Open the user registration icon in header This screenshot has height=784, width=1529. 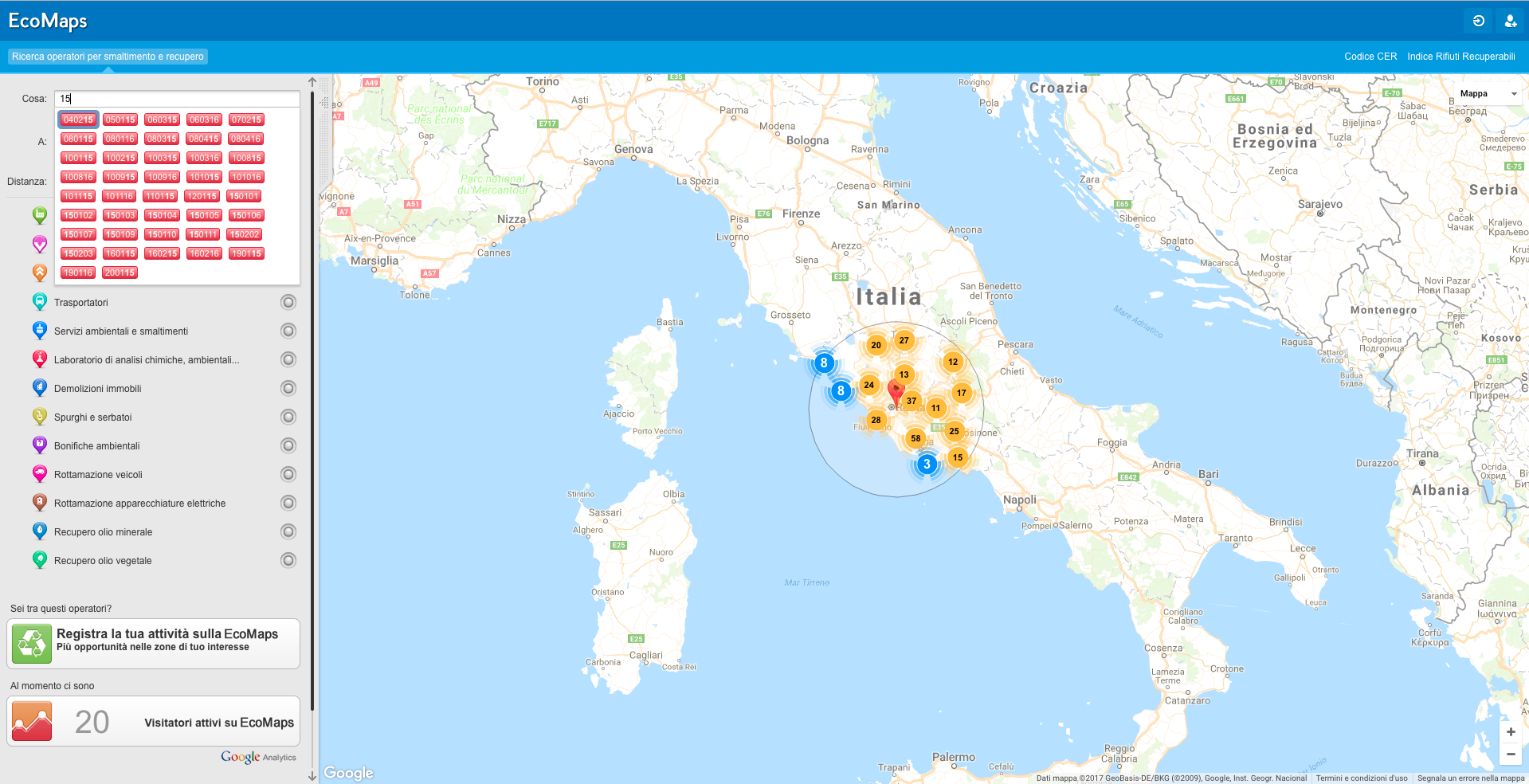tap(1511, 21)
